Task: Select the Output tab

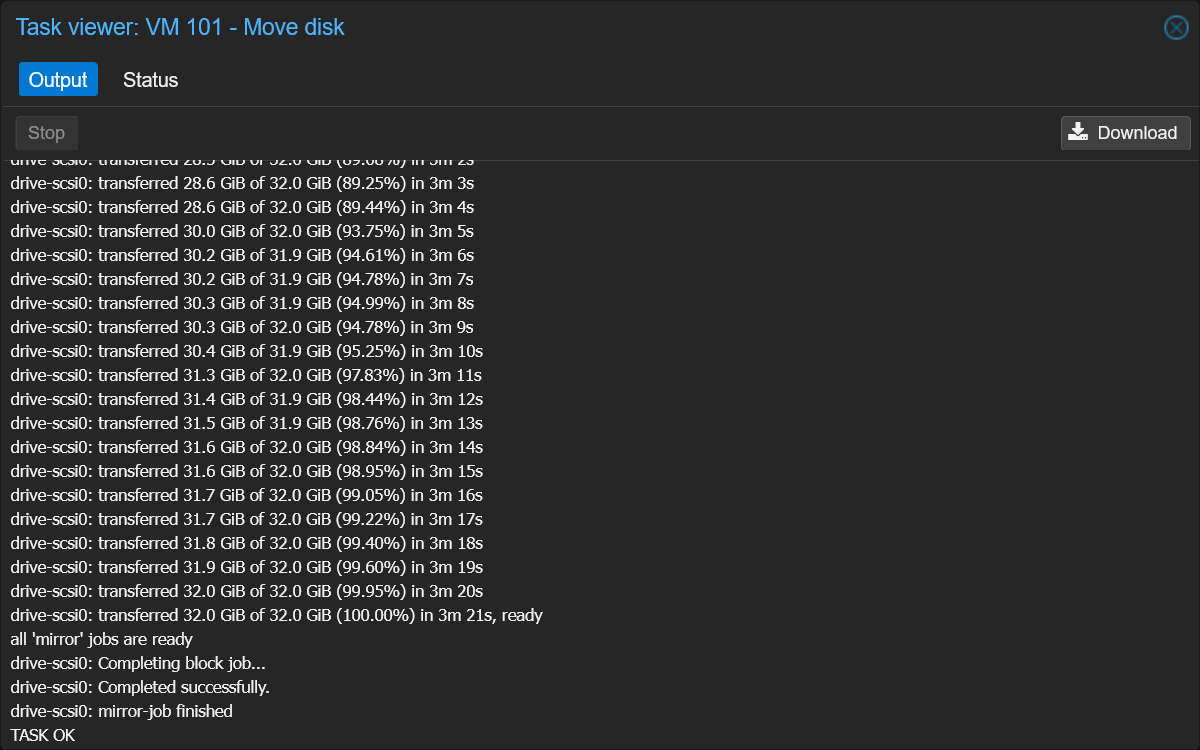Action: pyautogui.click(x=58, y=80)
